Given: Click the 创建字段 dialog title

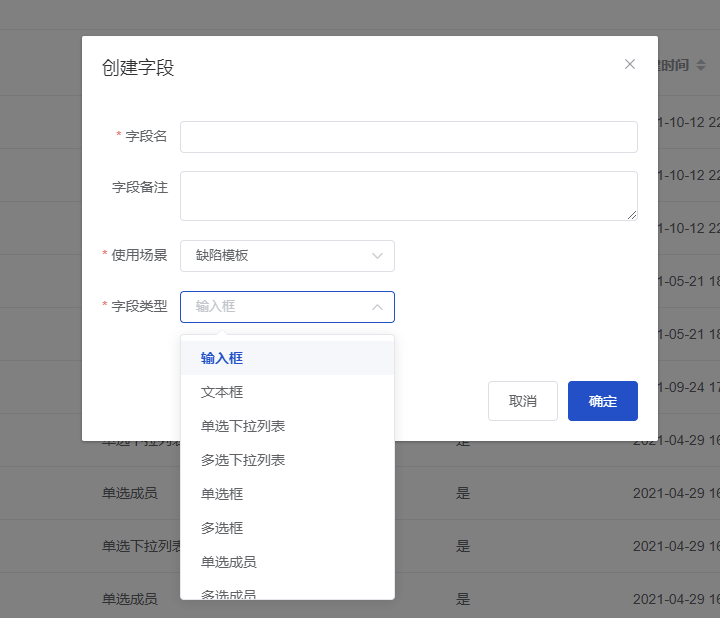Looking at the screenshot, I should tap(138, 68).
